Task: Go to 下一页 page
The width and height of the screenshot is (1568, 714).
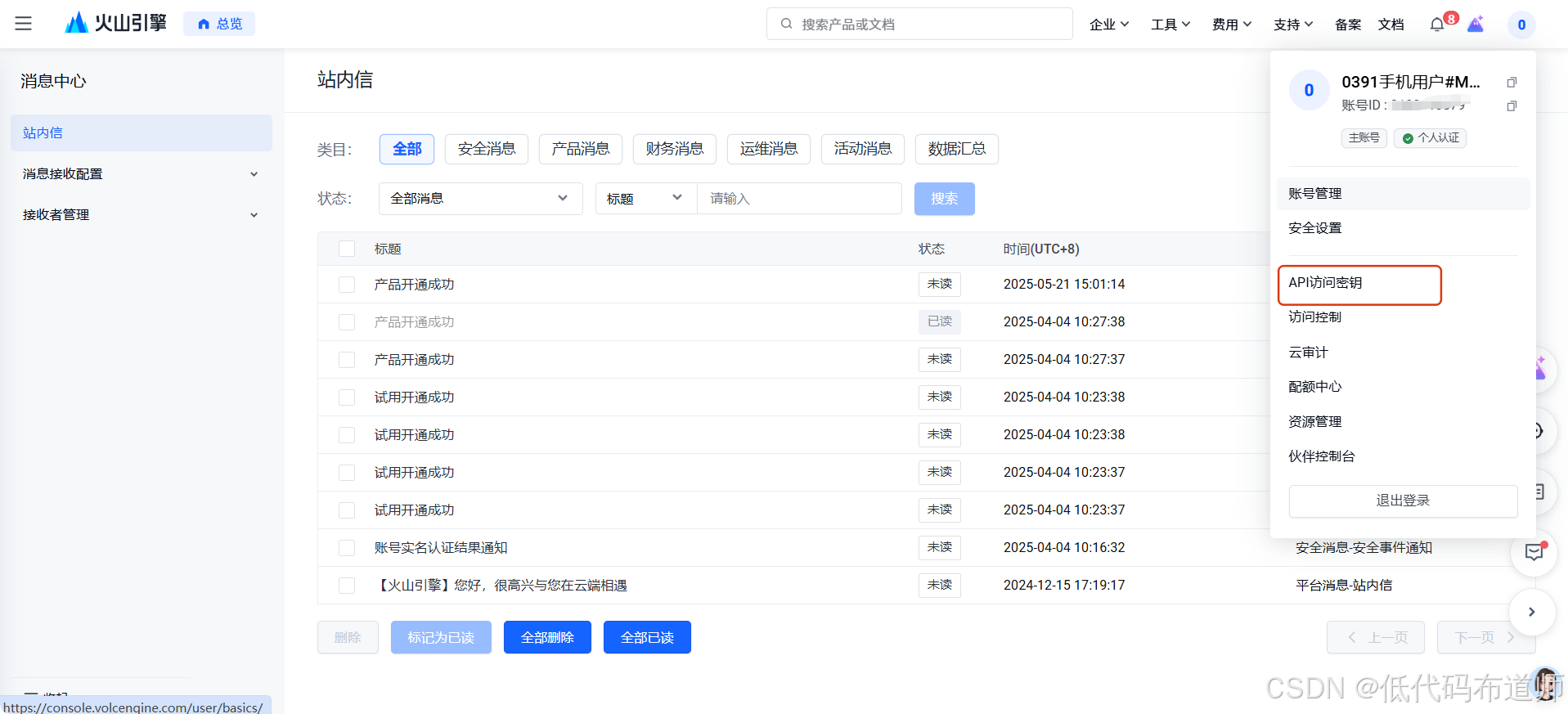Action: (1485, 637)
